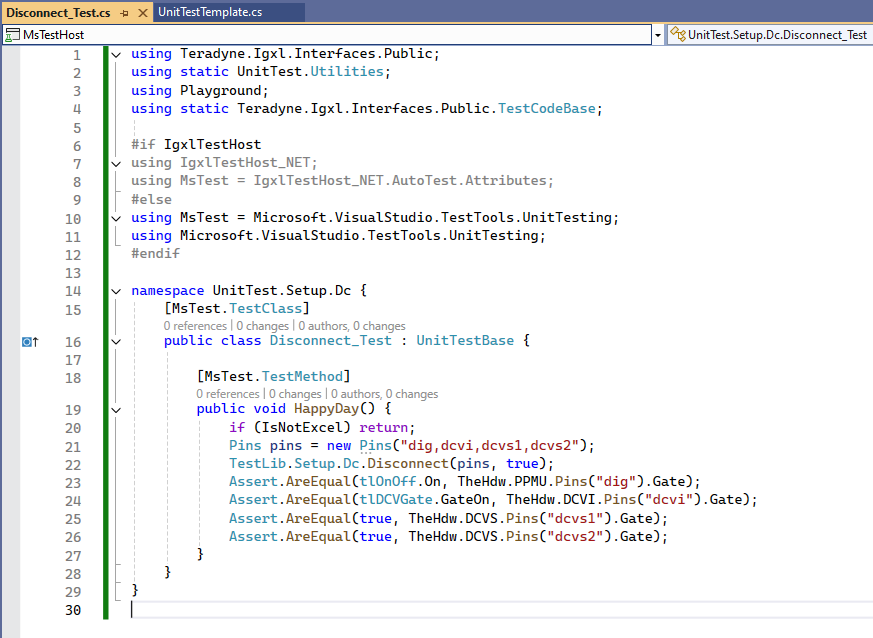Click the TestMethod attribute text

[302, 377]
